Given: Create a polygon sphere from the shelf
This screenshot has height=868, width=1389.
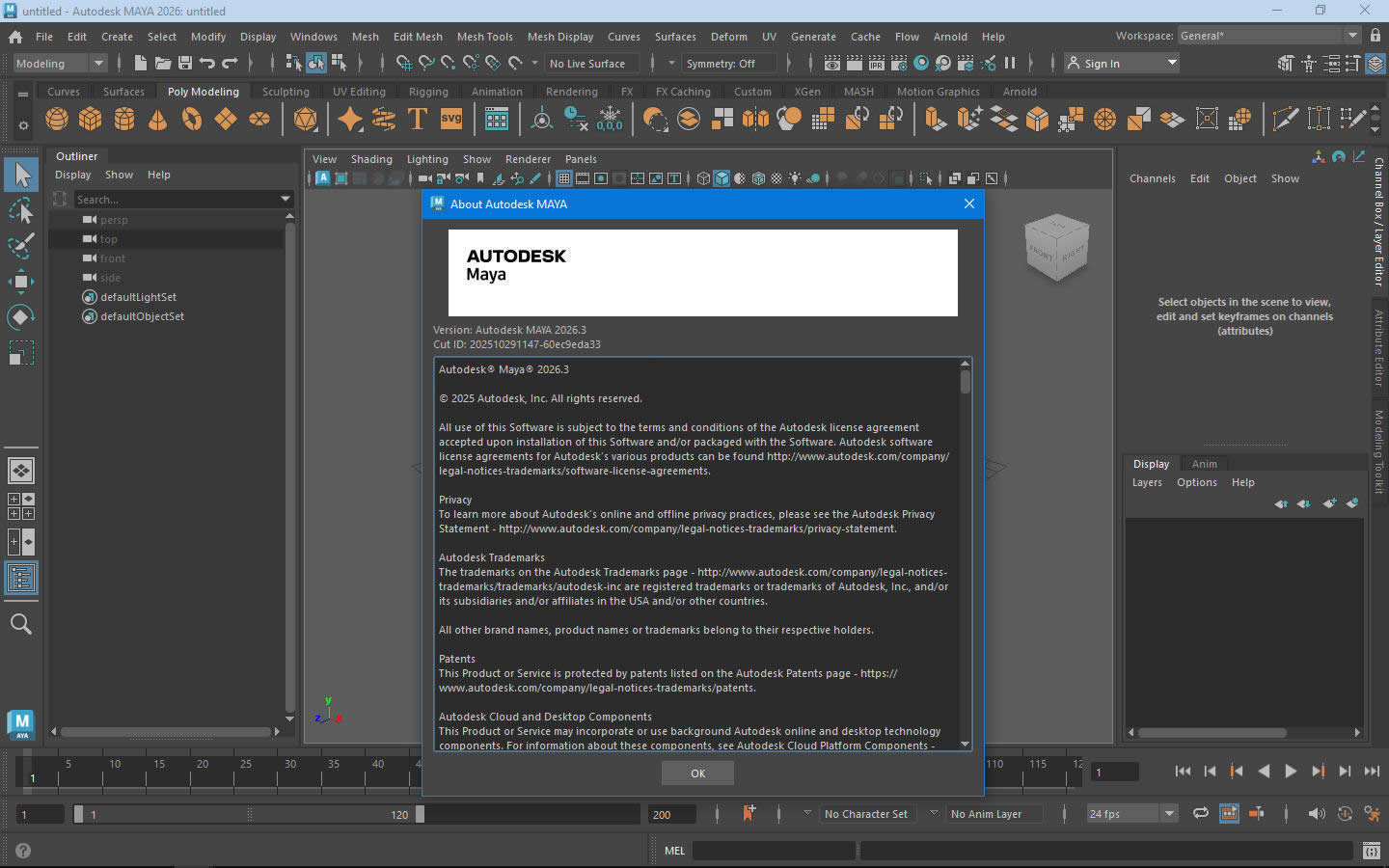Looking at the screenshot, I should 57,119.
